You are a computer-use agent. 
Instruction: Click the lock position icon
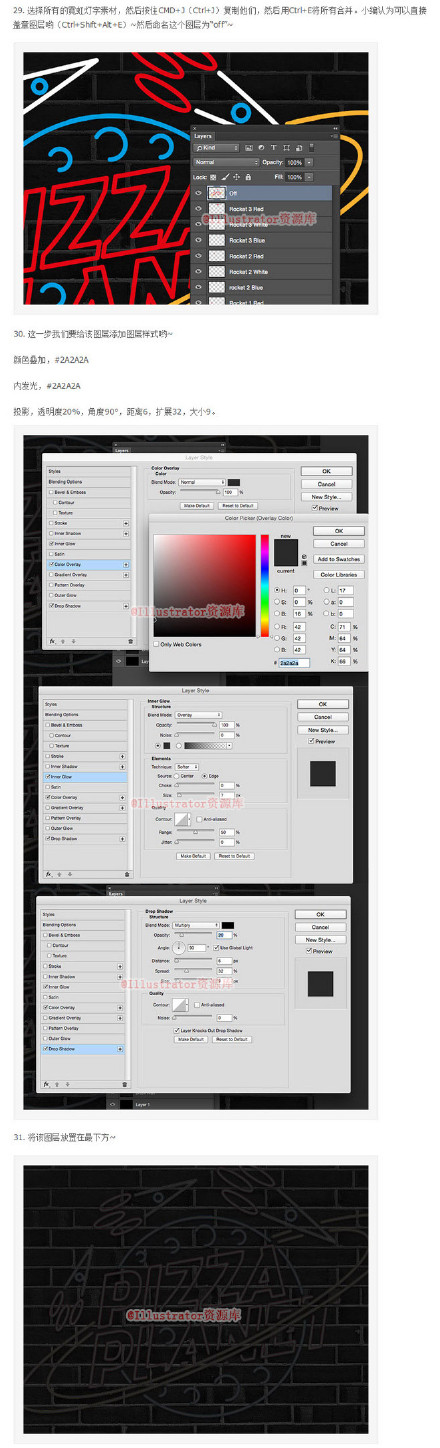[x=236, y=177]
